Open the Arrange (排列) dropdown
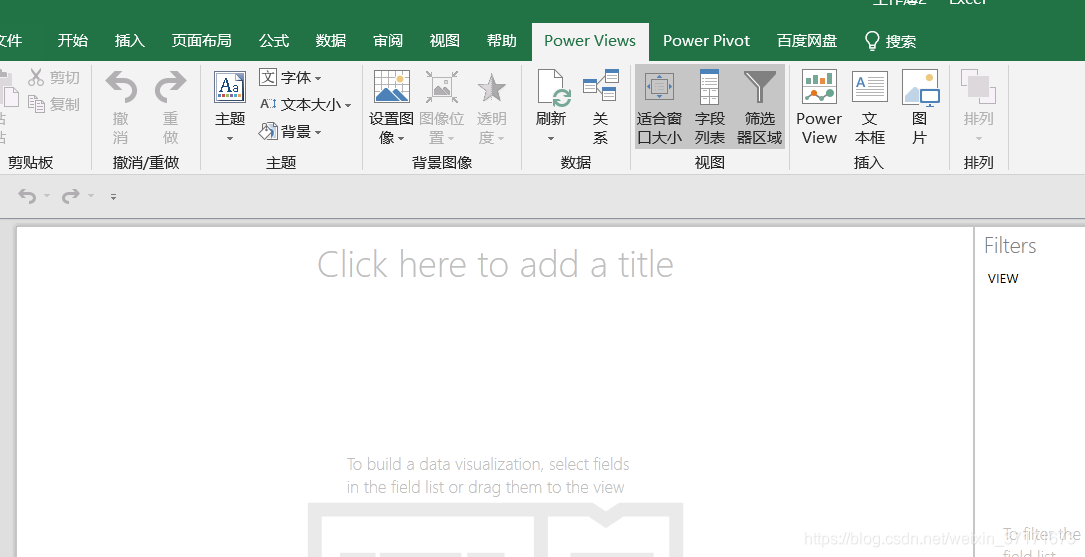Image resolution: width=1085 pixels, height=557 pixels. coord(978,107)
